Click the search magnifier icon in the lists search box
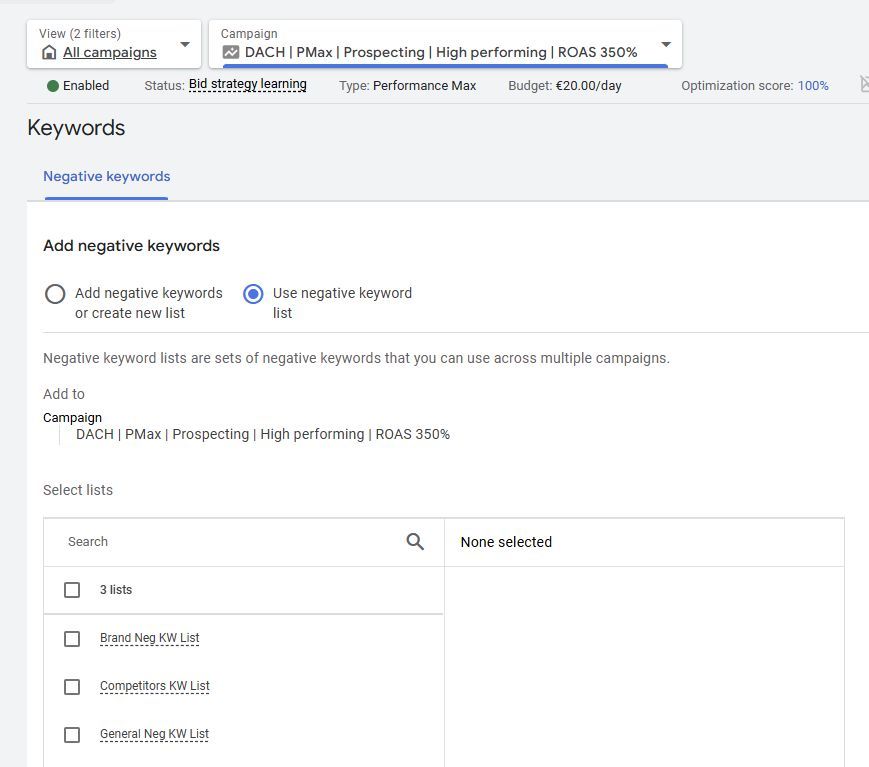Viewport: 869px width, 767px height. point(414,541)
